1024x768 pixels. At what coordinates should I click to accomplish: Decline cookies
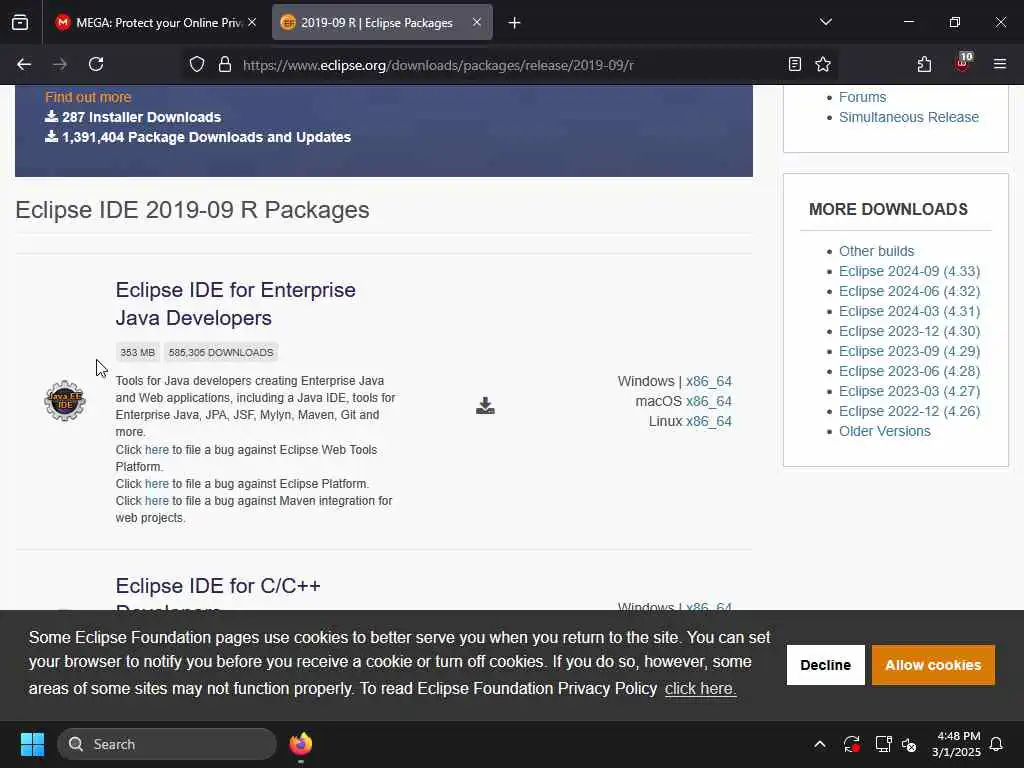click(825, 665)
